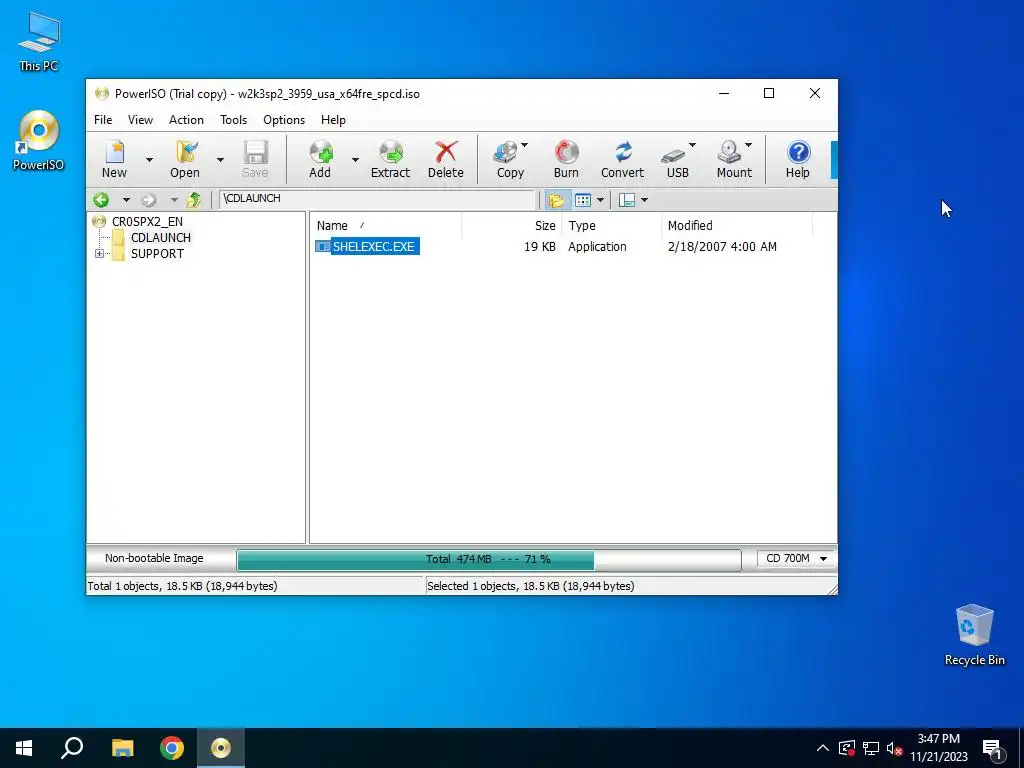
Task: Open the Action menu
Action: [x=186, y=120]
